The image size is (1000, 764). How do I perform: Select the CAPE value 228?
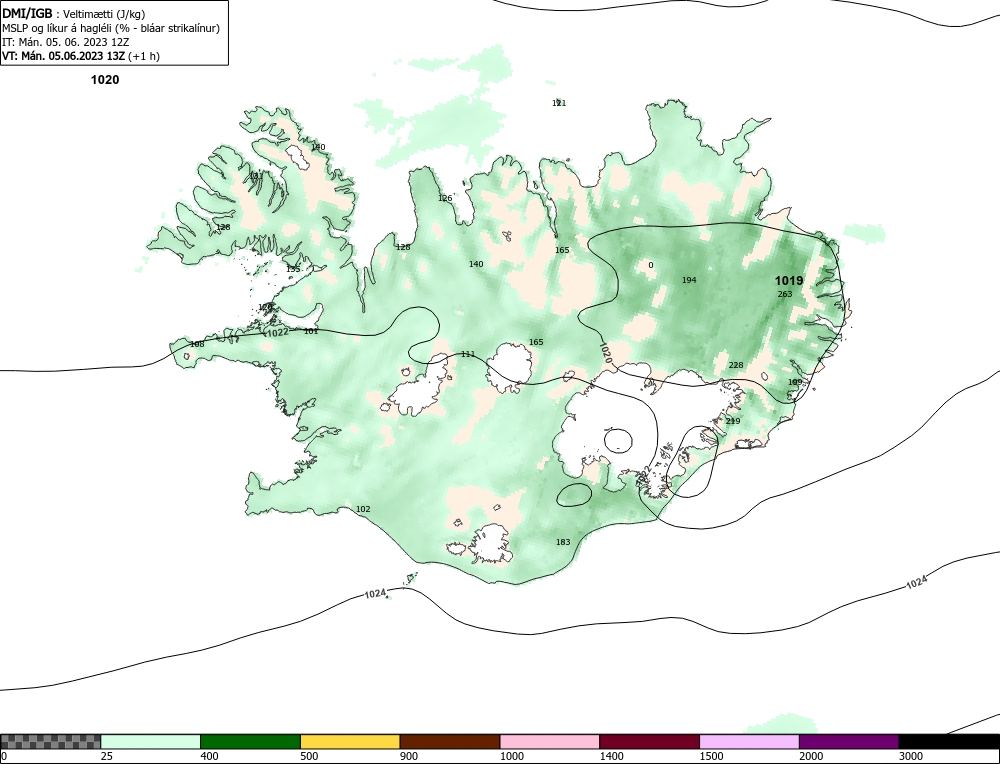click(x=736, y=365)
